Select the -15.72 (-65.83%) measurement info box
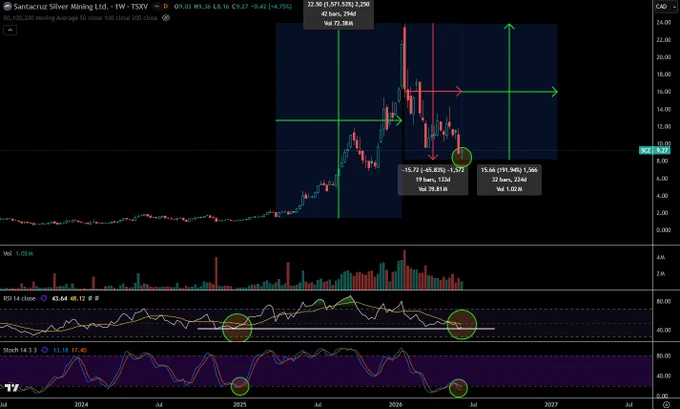 (x=433, y=180)
